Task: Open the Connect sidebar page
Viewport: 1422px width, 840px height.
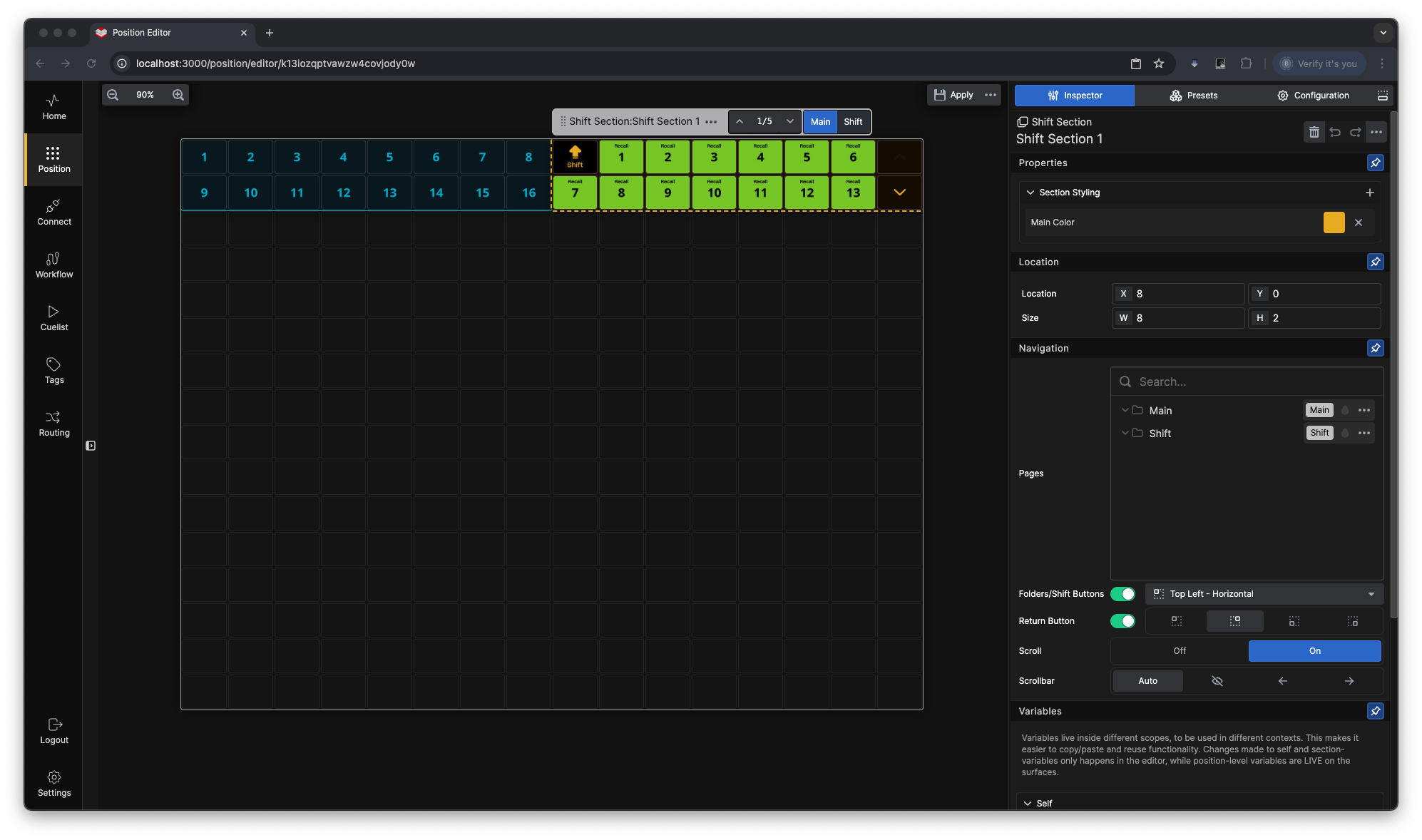Action: (53, 212)
